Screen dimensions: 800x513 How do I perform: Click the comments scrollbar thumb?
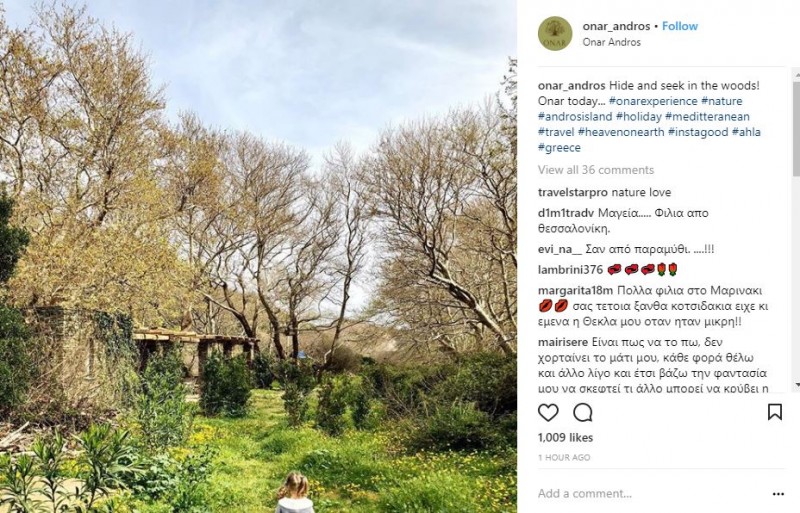(796, 129)
